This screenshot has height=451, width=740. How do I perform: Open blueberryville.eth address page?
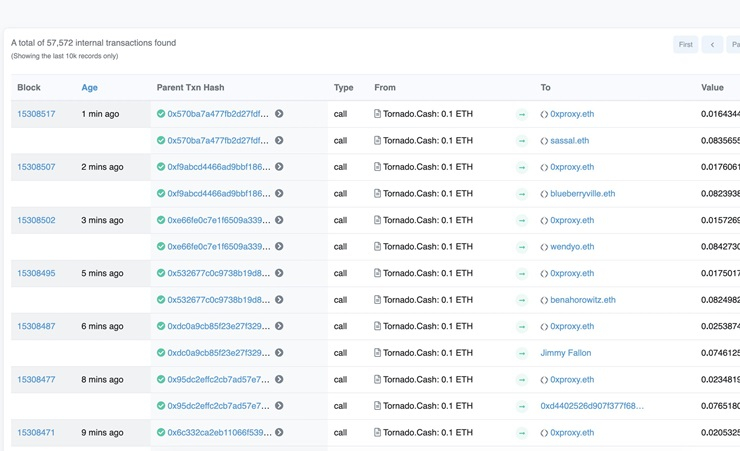coord(582,194)
